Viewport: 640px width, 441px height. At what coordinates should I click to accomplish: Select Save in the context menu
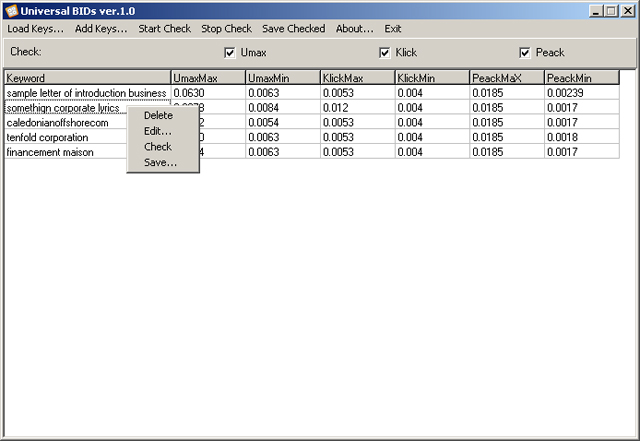(x=160, y=162)
